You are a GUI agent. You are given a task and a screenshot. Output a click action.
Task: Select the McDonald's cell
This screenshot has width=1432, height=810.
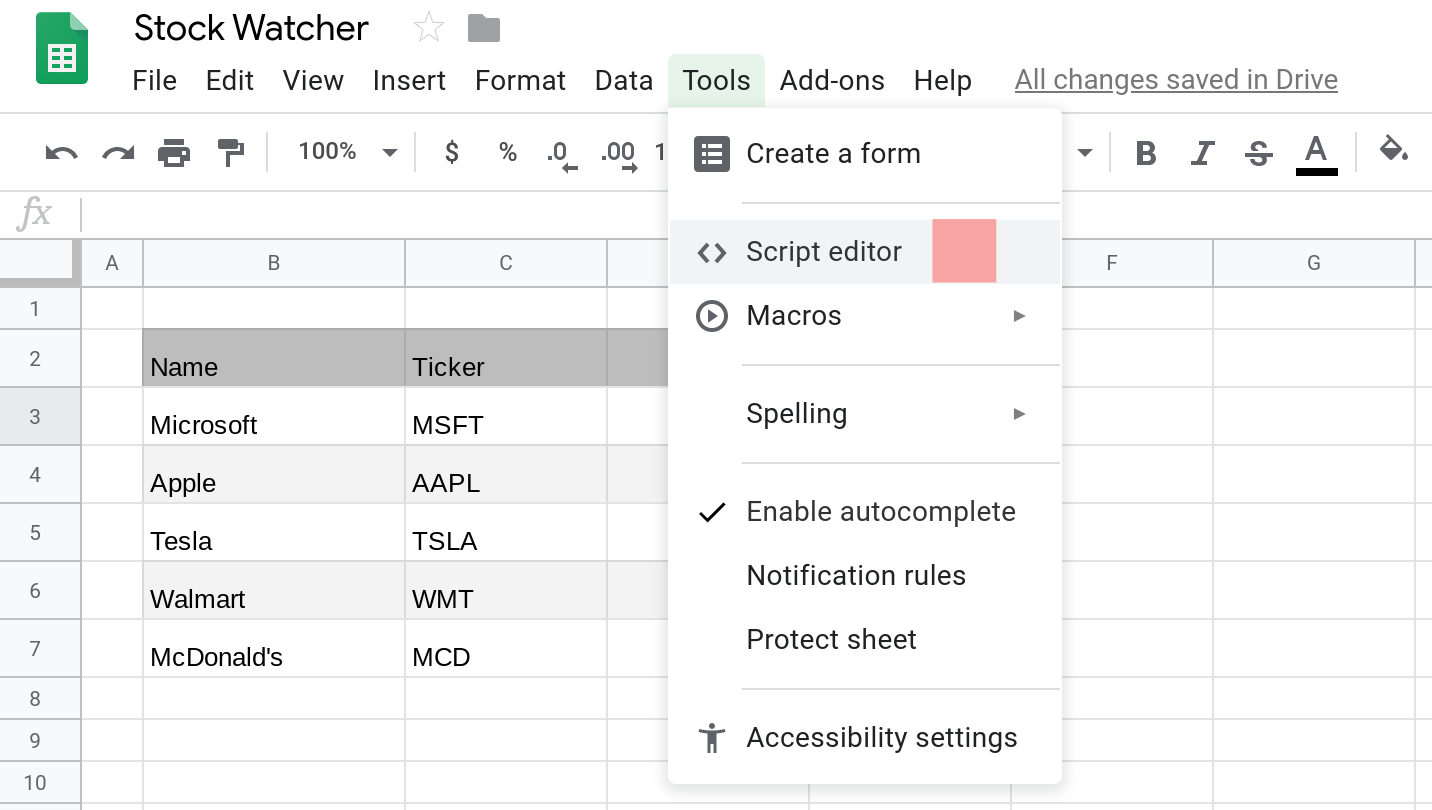(x=274, y=648)
